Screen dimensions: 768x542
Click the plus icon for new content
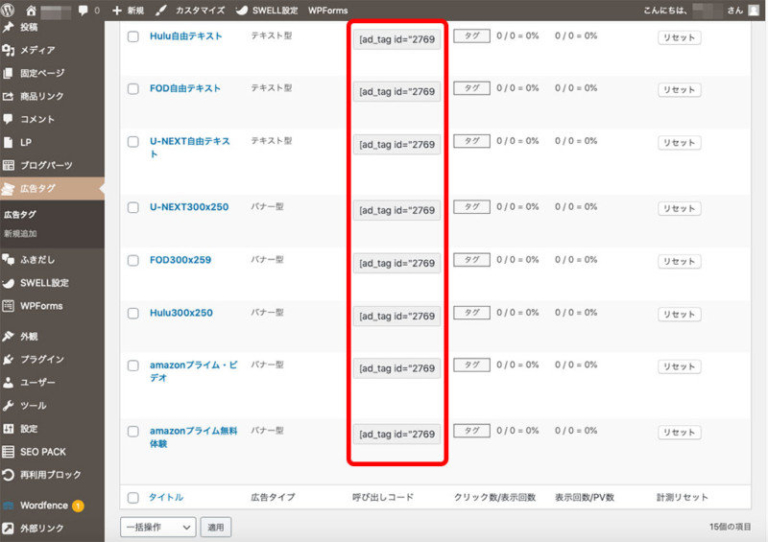(x=116, y=10)
